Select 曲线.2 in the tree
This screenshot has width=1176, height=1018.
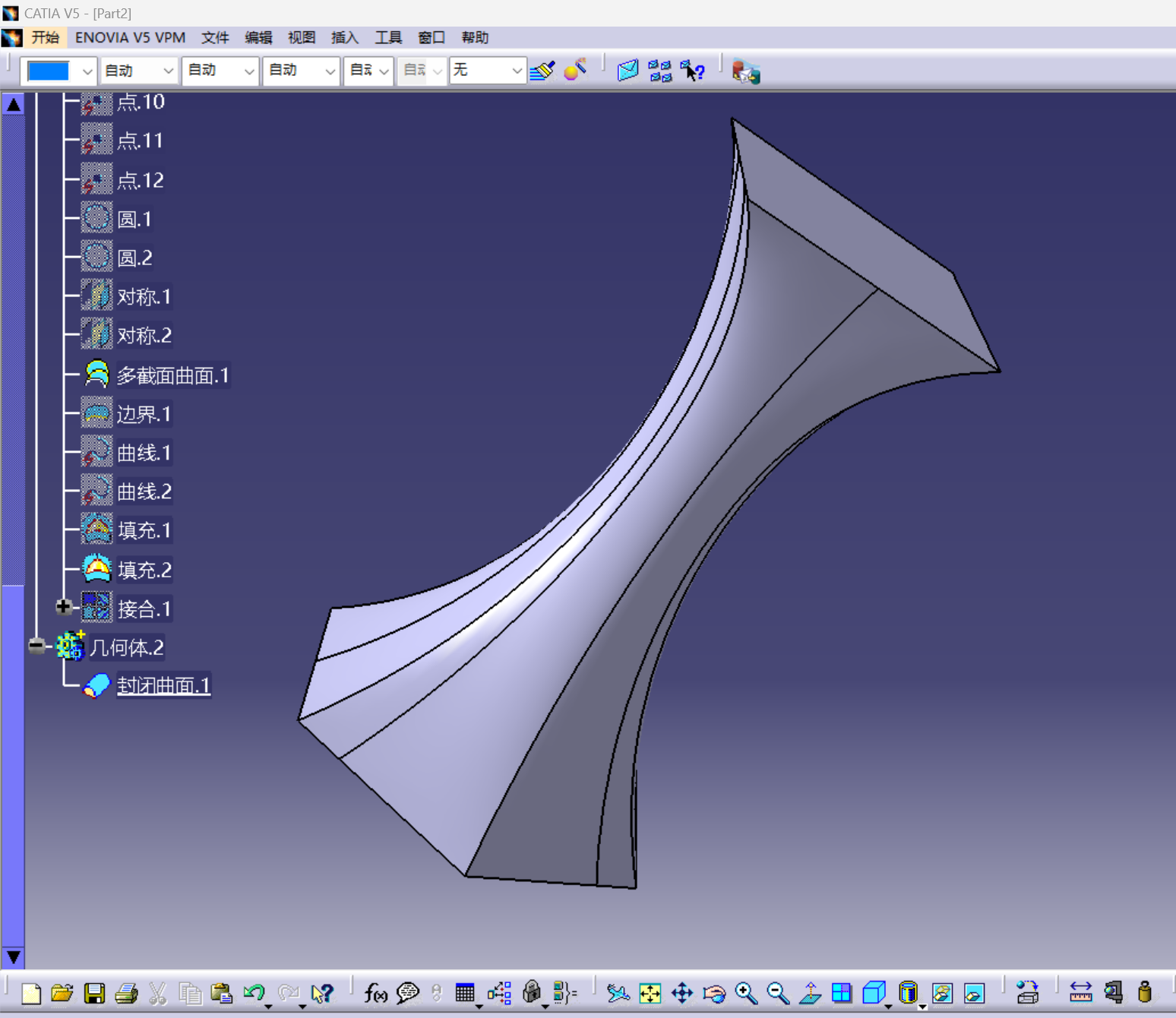click(144, 492)
